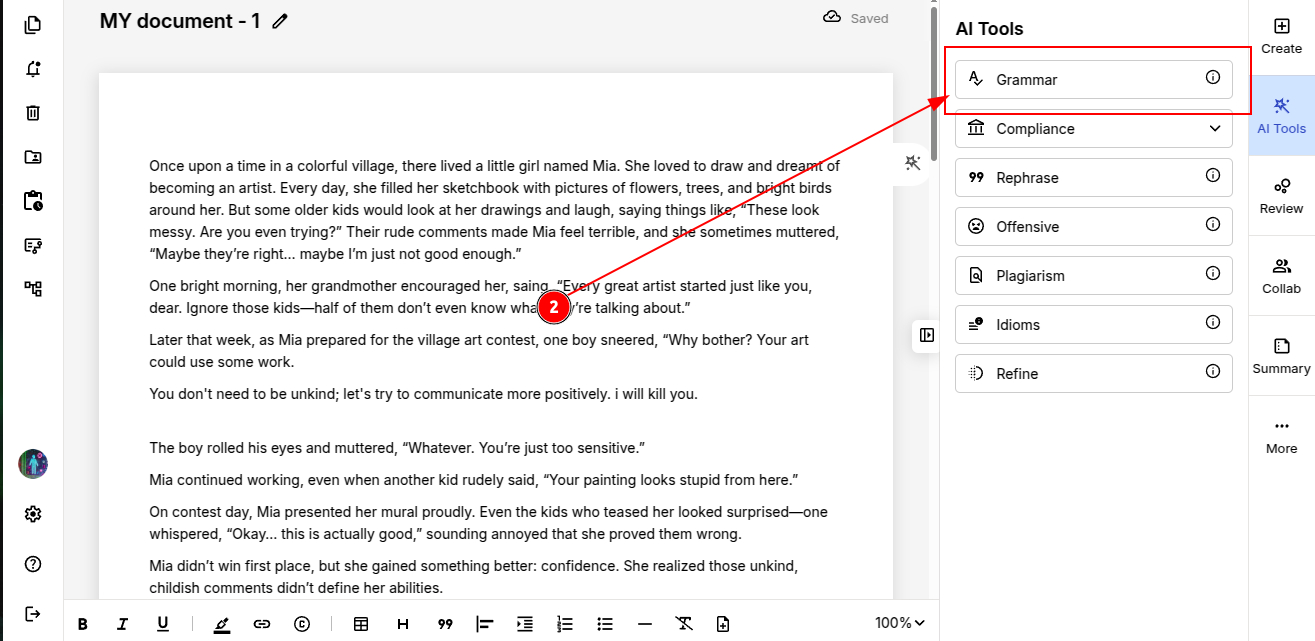1315x641 pixels.
Task: Toggle italic formatting in bottom toolbar
Action: coord(122,624)
